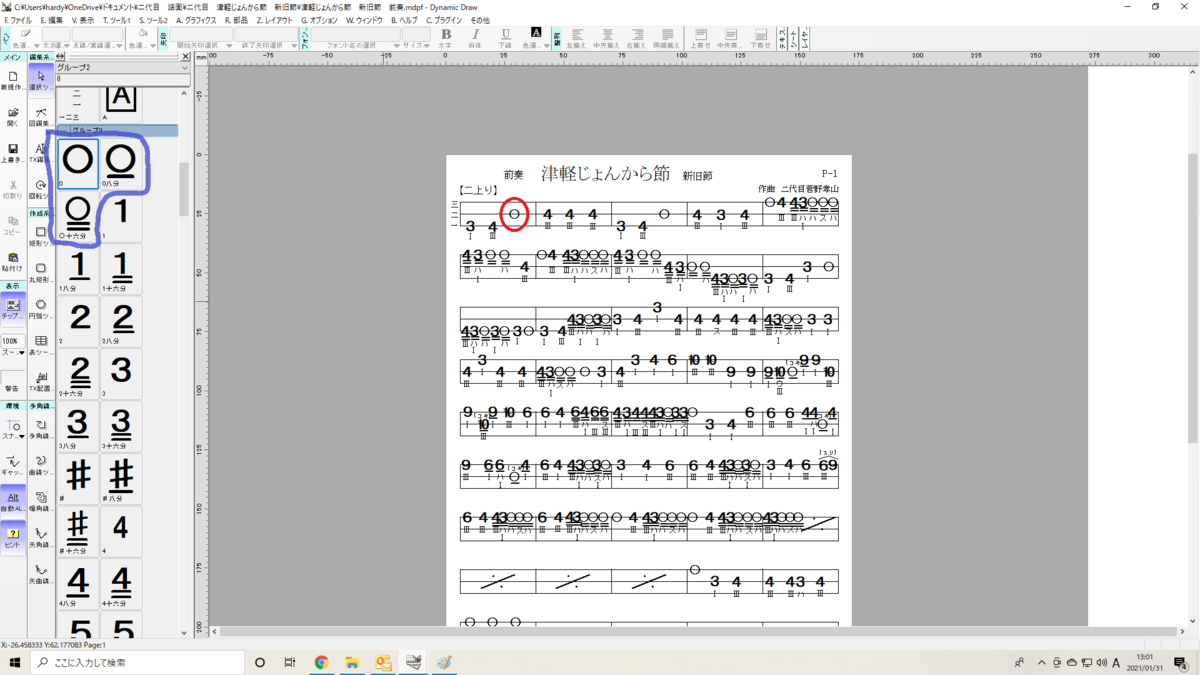The image size is (1200, 675).
Task: Select the Rectangle tool (矩形ツール)
Action: 41,236
